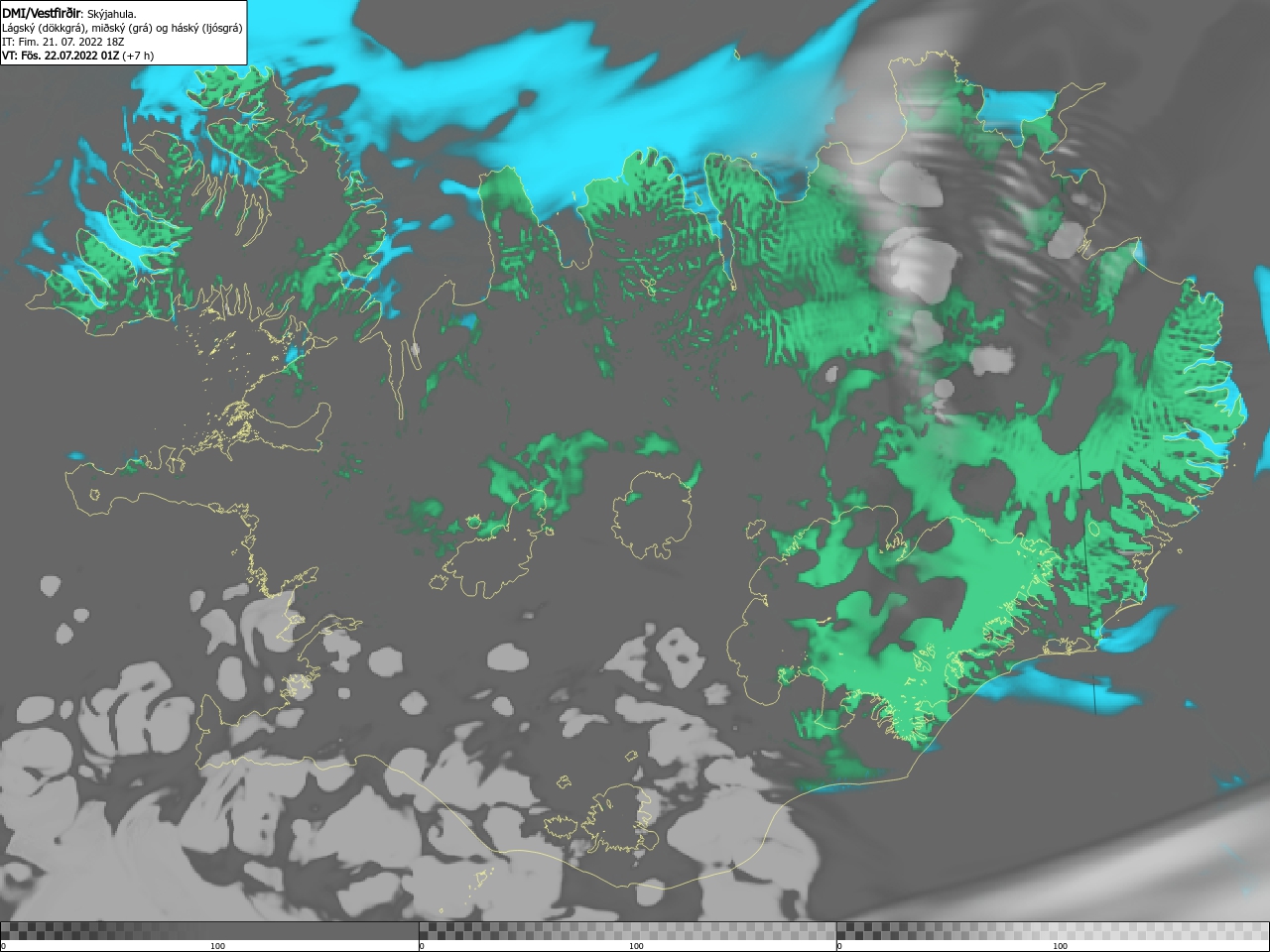
Task: Click the dark gray low-cloud color scale bar
Action: coord(209,931)
